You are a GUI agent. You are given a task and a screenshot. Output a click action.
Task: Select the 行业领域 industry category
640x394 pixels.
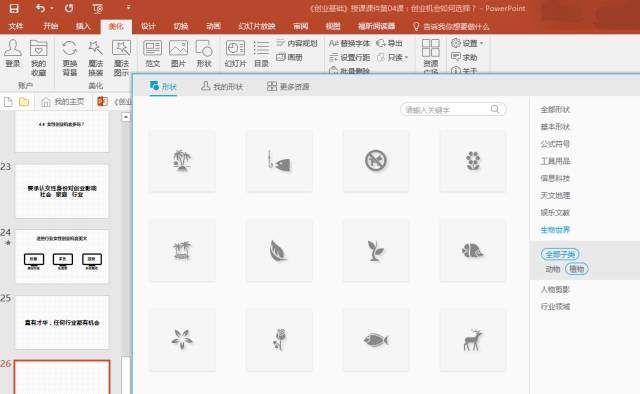click(x=555, y=307)
